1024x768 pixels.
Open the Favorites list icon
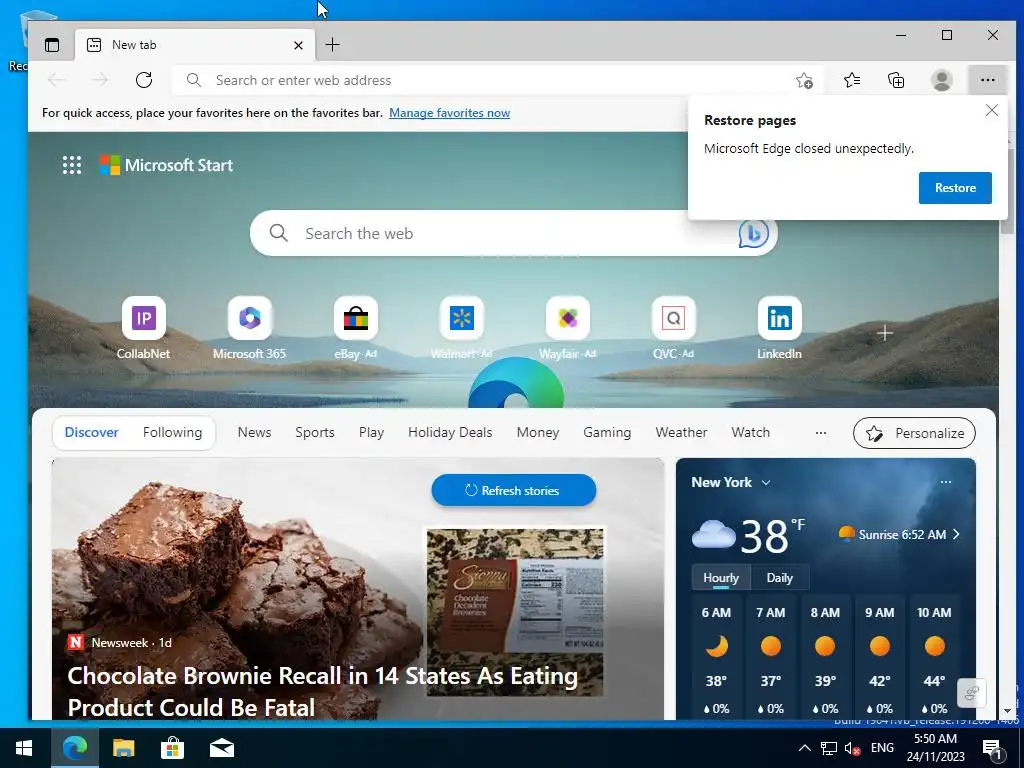tap(852, 80)
